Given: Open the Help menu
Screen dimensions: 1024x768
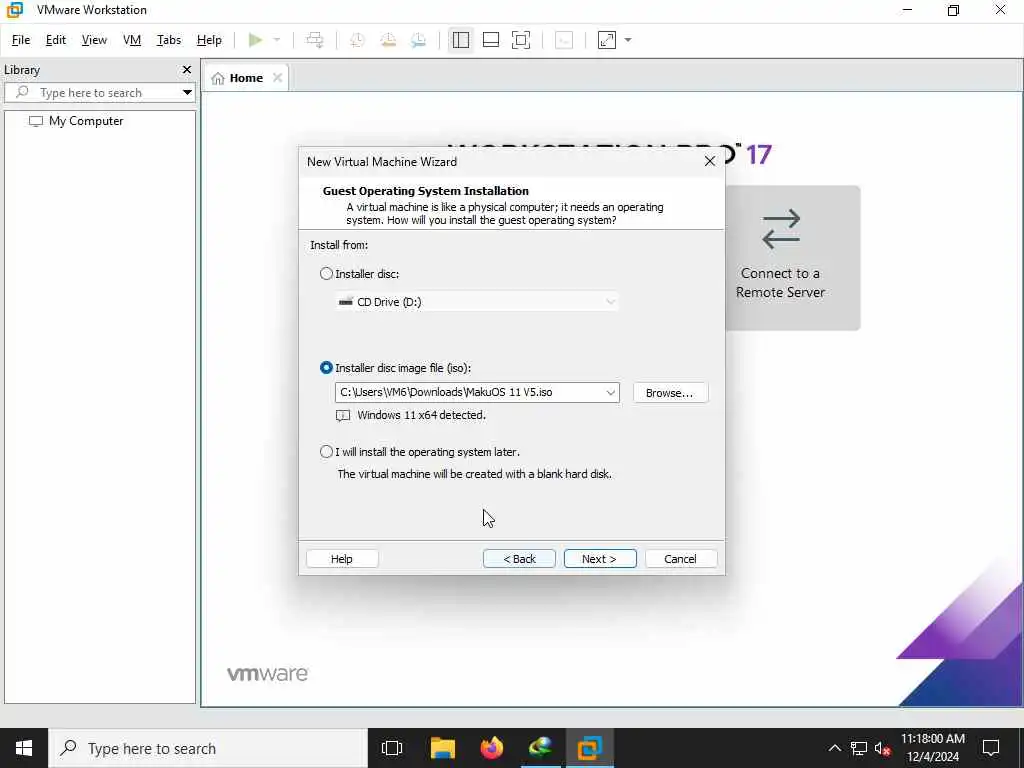Looking at the screenshot, I should coord(209,40).
